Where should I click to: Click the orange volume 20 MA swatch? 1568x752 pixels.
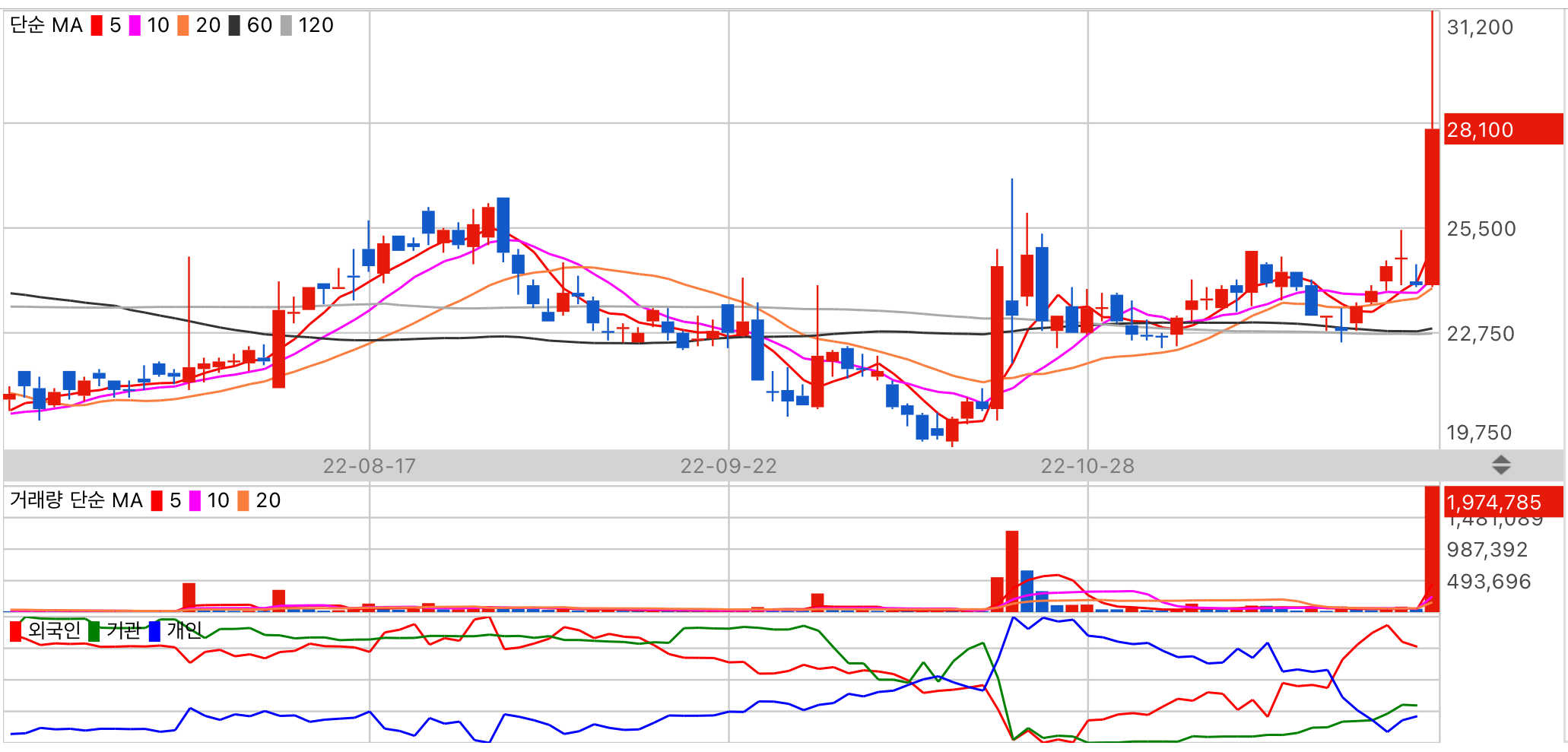[243, 501]
